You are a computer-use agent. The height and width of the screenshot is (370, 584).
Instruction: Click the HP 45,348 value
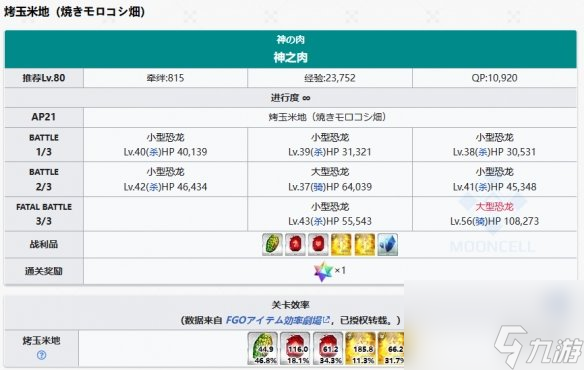tap(513, 187)
